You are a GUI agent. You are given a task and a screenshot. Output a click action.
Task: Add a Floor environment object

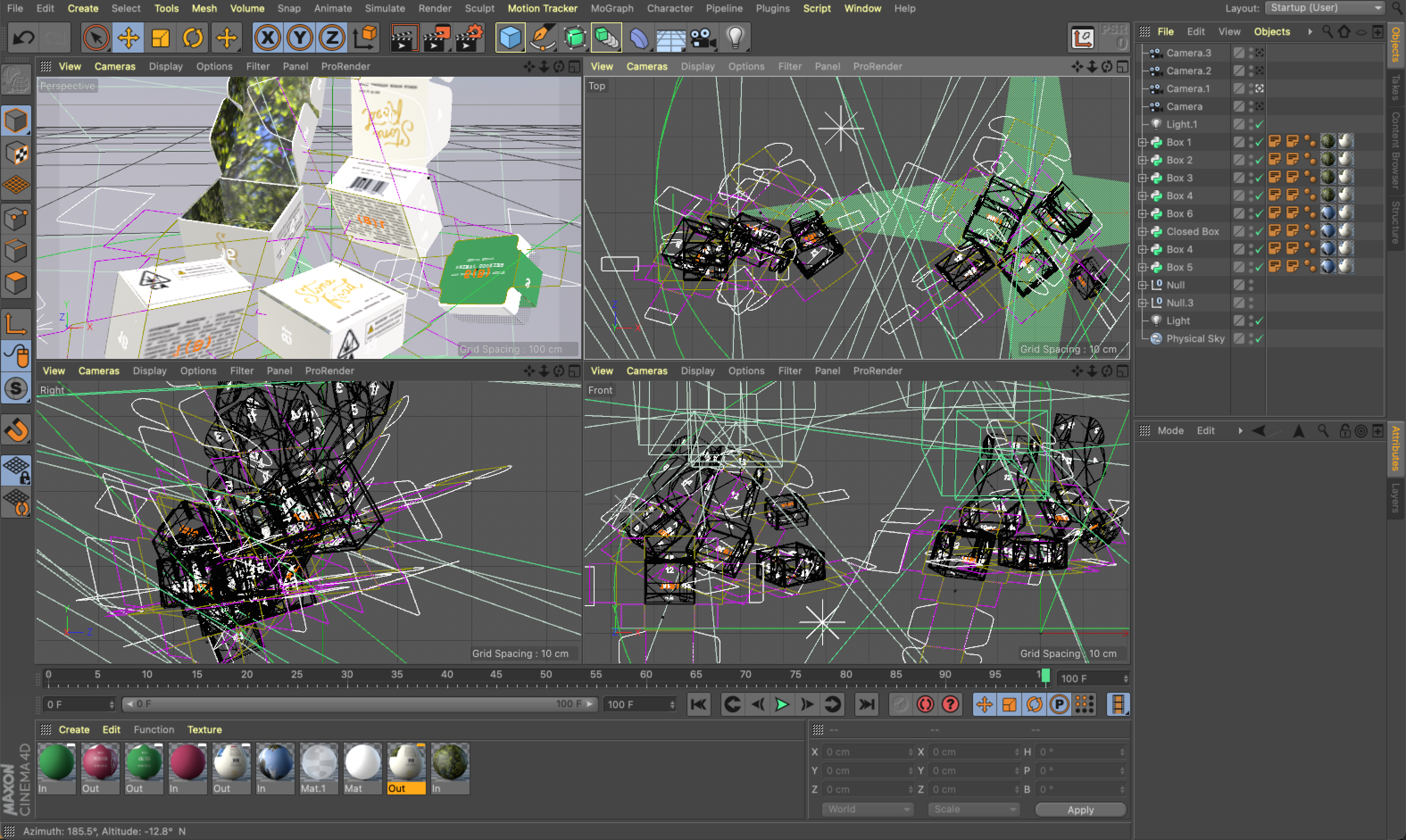(x=671, y=38)
